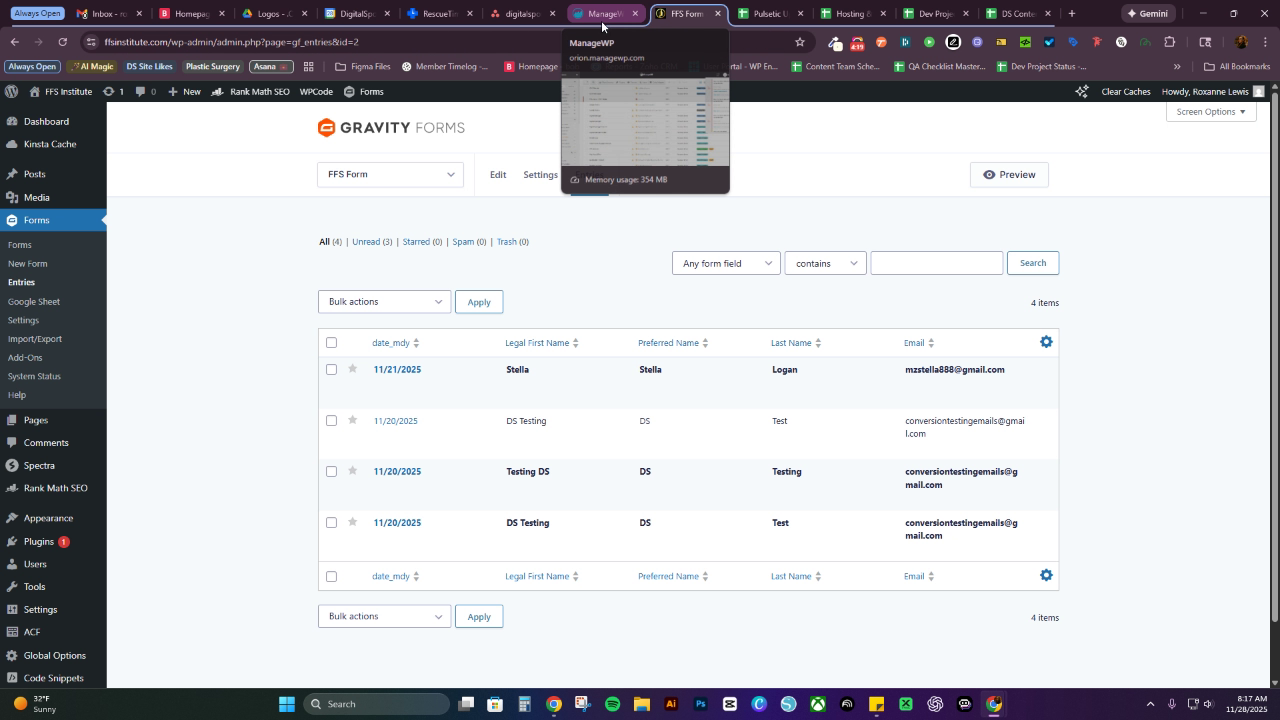This screenshot has width=1280, height=720.
Task: Select the Stella Logan entry checkbox
Action: 331,370
